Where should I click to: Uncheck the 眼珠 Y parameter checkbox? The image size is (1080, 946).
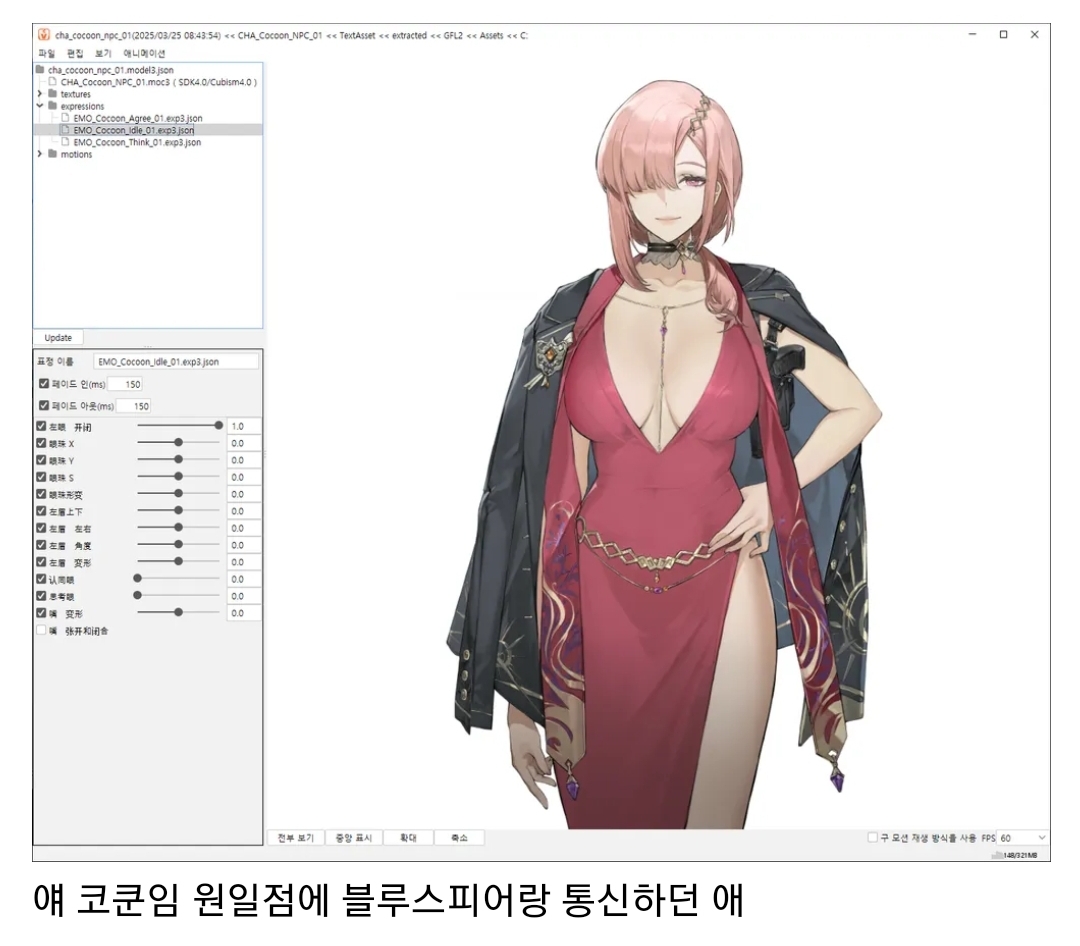[x=41, y=460]
